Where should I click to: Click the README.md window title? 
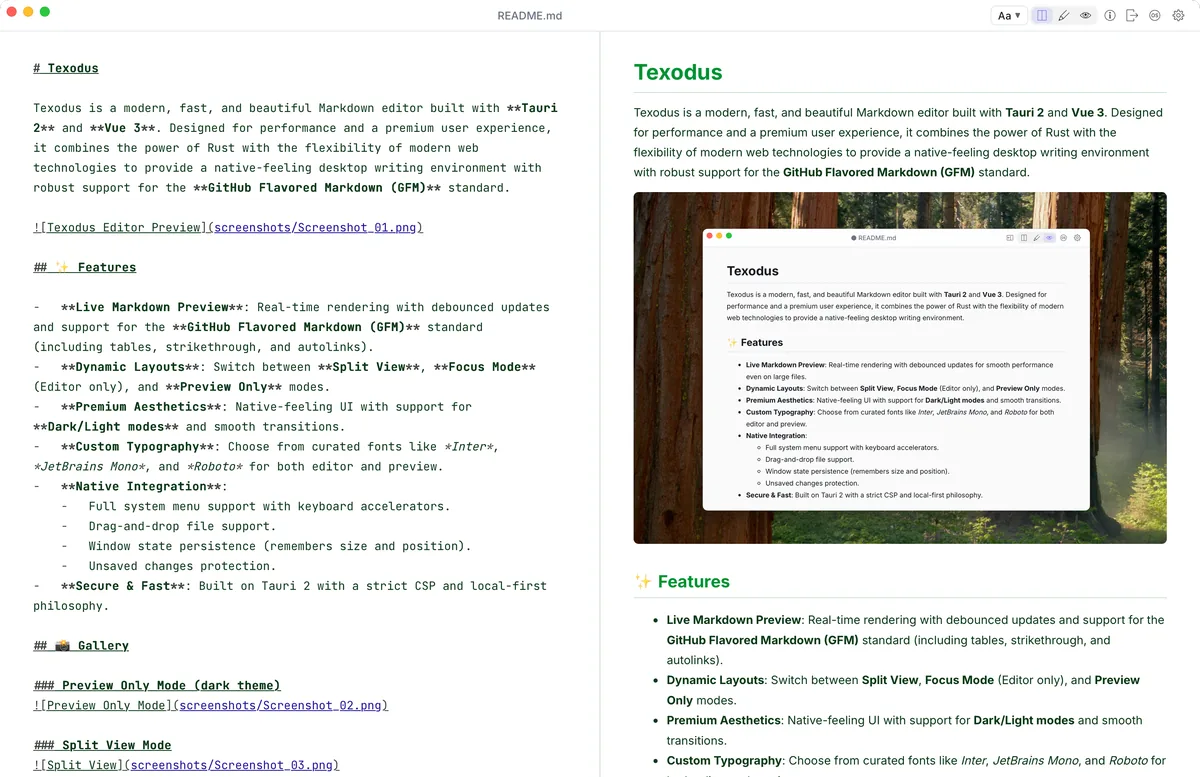[x=530, y=16]
